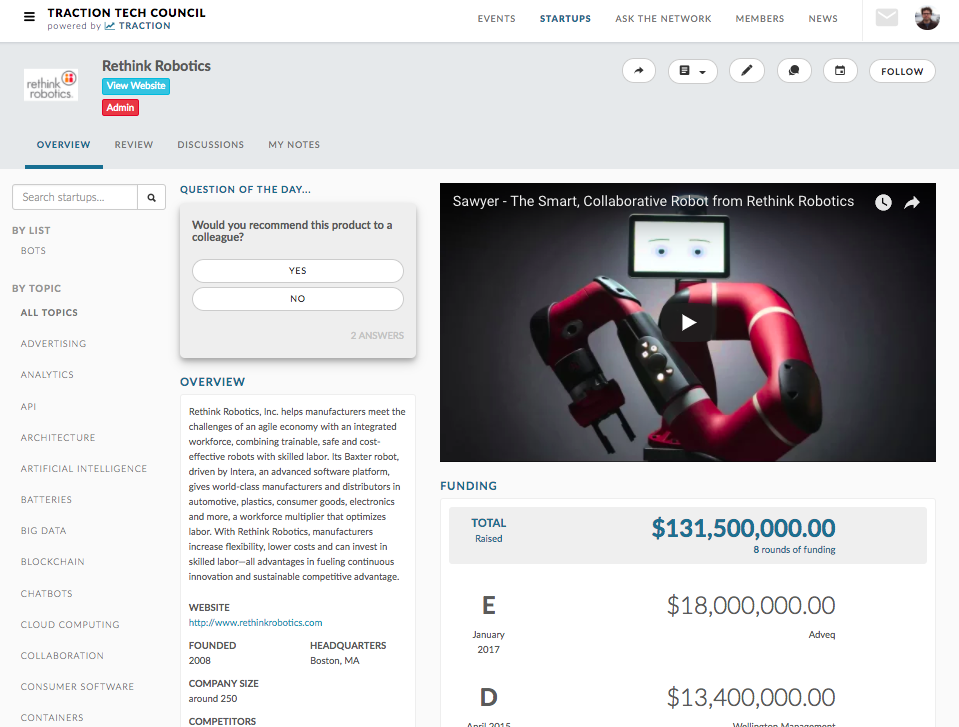Answer YES to the question
Image resolution: width=959 pixels, height=727 pixels.
[298, 271]
